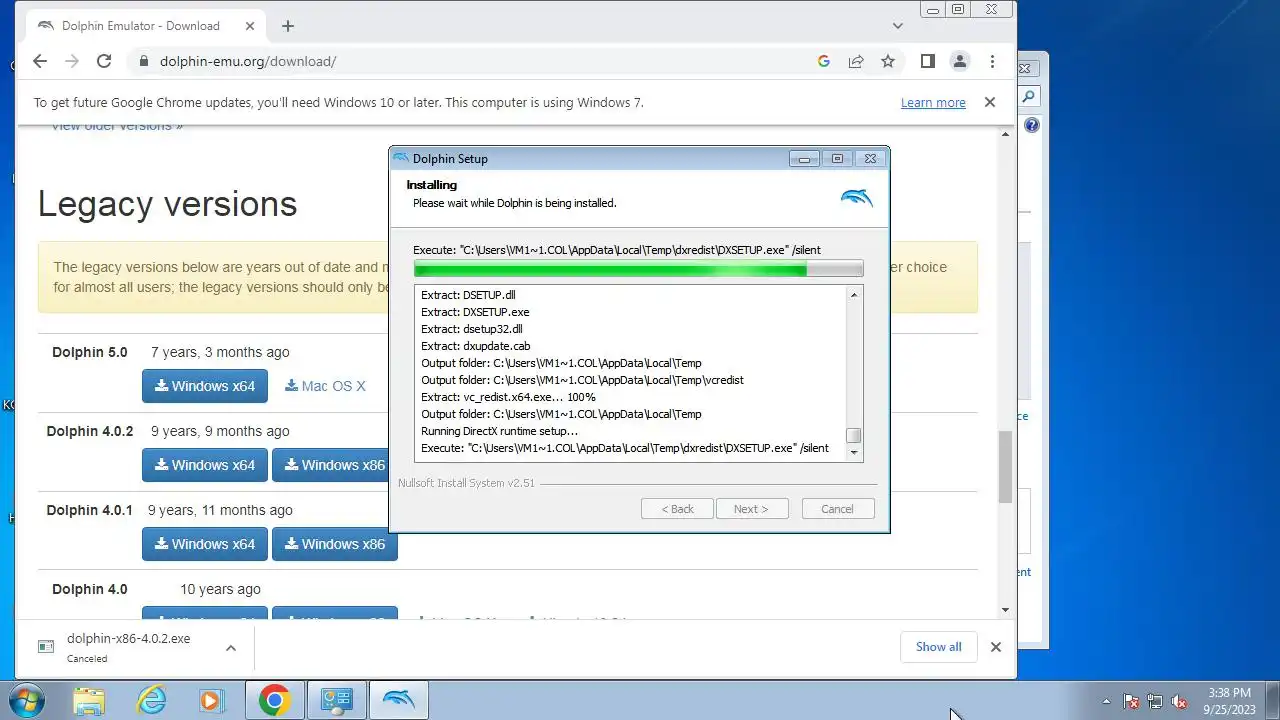This screenshot has height=720, width=1280.
Task: Click Action Center flag tray icon
Action: coord(1132,701)
